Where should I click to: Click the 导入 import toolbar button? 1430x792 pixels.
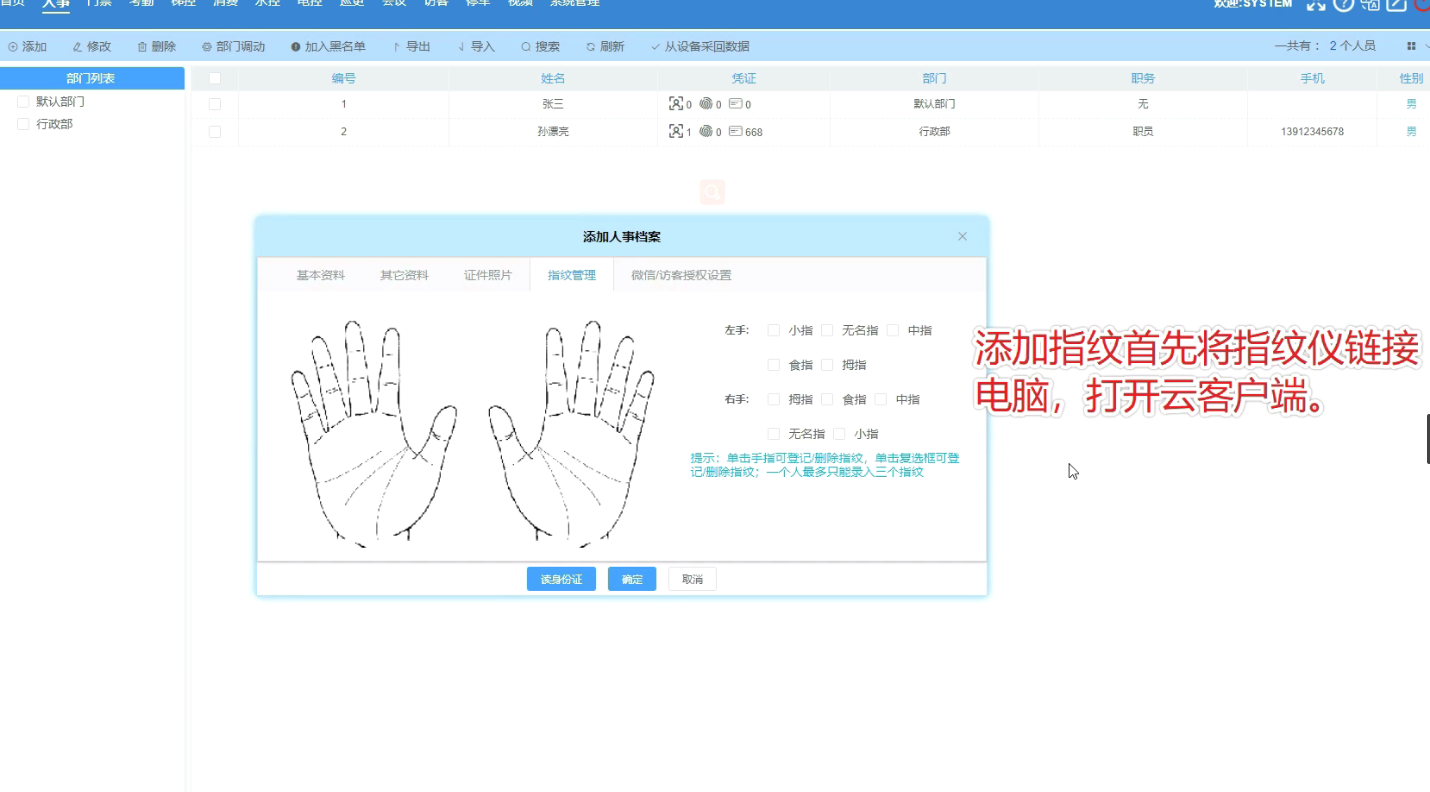click(476, 47)
